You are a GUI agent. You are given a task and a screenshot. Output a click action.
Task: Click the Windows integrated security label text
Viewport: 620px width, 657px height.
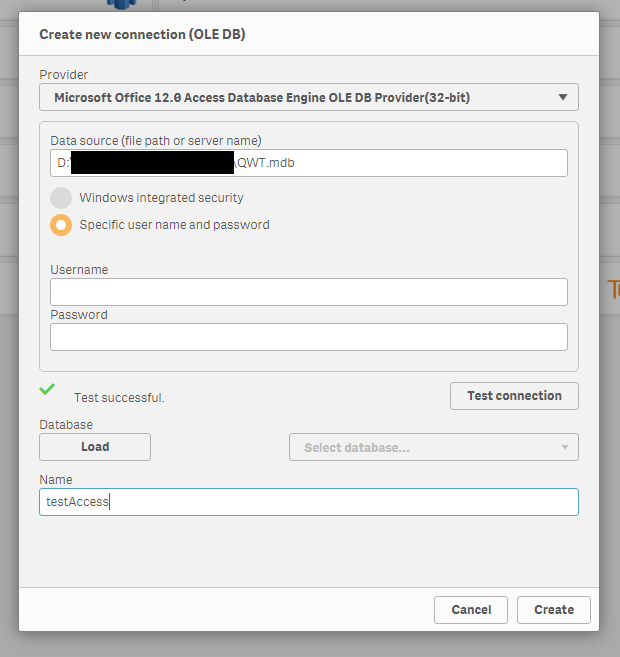pos(161,198)
